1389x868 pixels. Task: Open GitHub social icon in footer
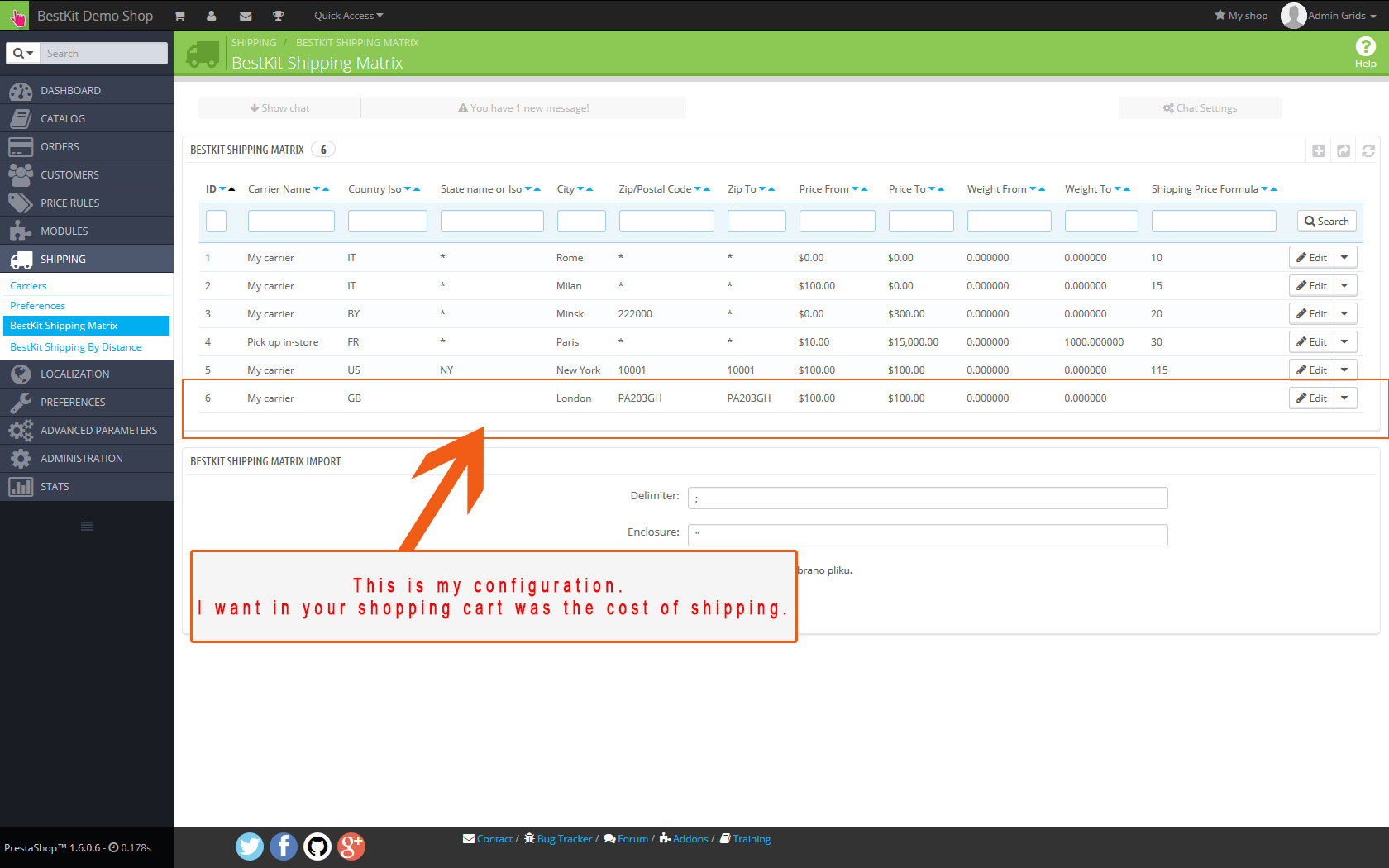tap(317, 846)
